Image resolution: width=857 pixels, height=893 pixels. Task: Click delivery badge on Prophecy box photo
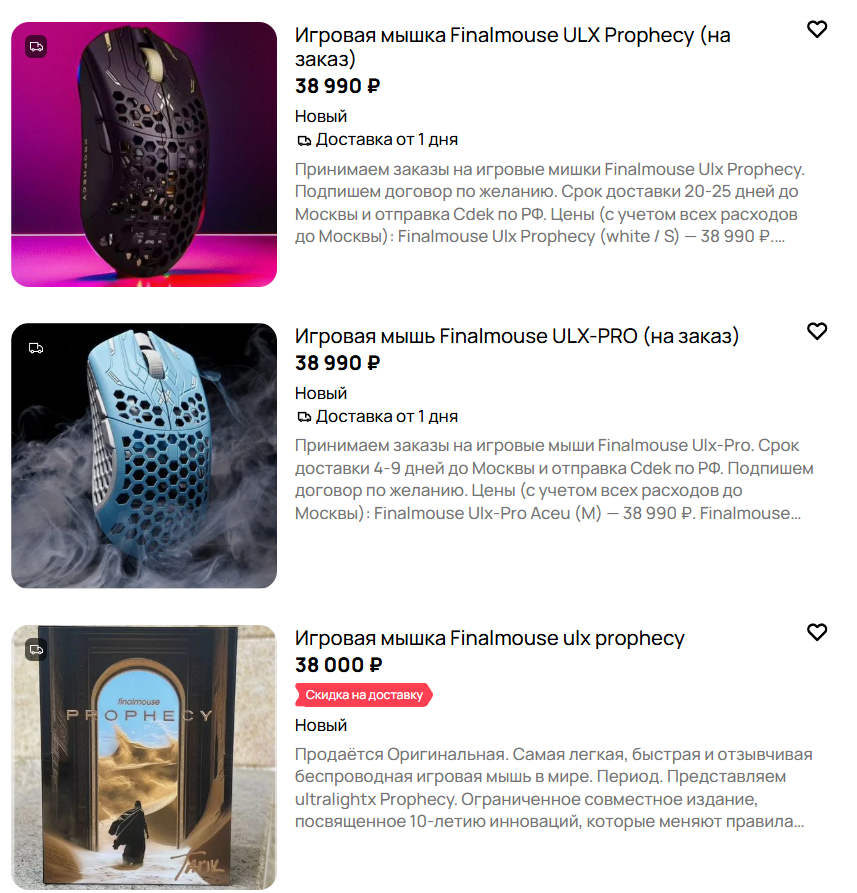tap(36, 650)
